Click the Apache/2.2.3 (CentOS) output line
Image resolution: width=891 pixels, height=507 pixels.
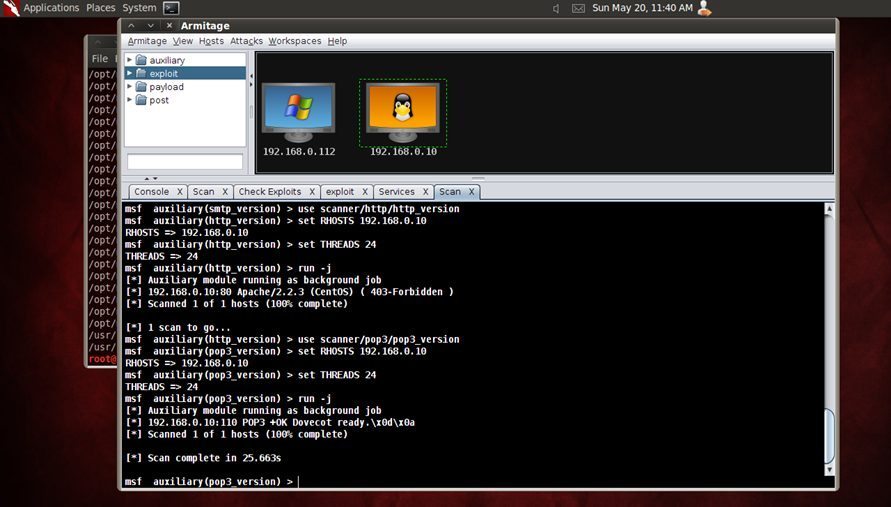289,292
